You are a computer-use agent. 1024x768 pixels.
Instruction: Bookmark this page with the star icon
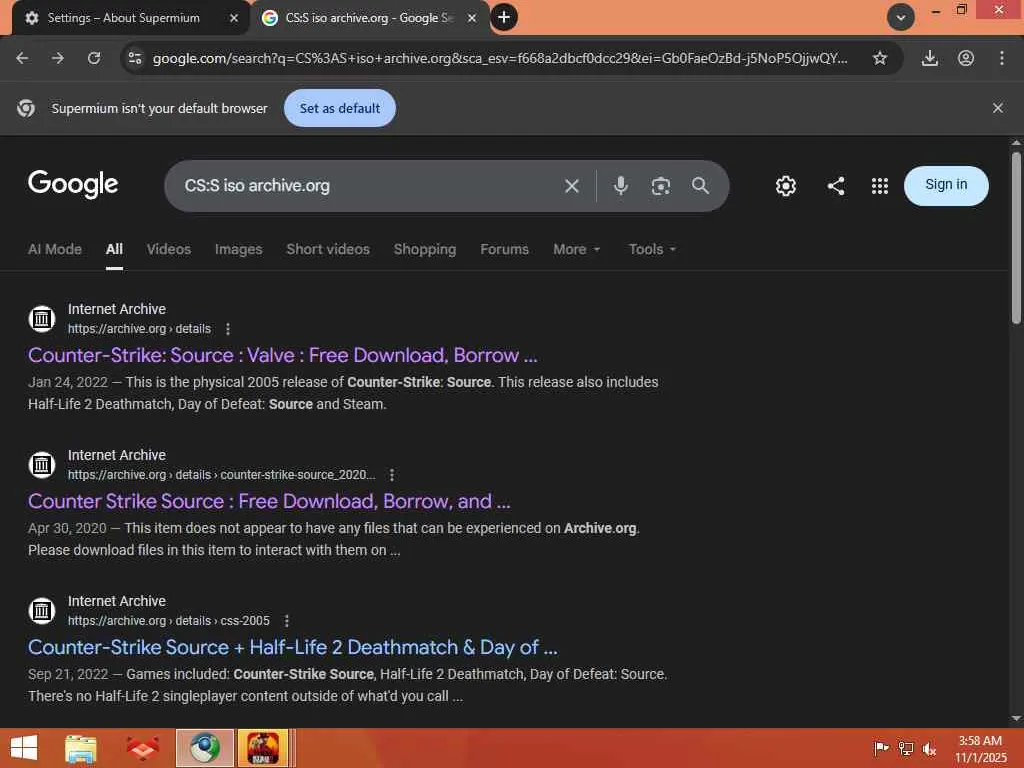click(880, 58)
